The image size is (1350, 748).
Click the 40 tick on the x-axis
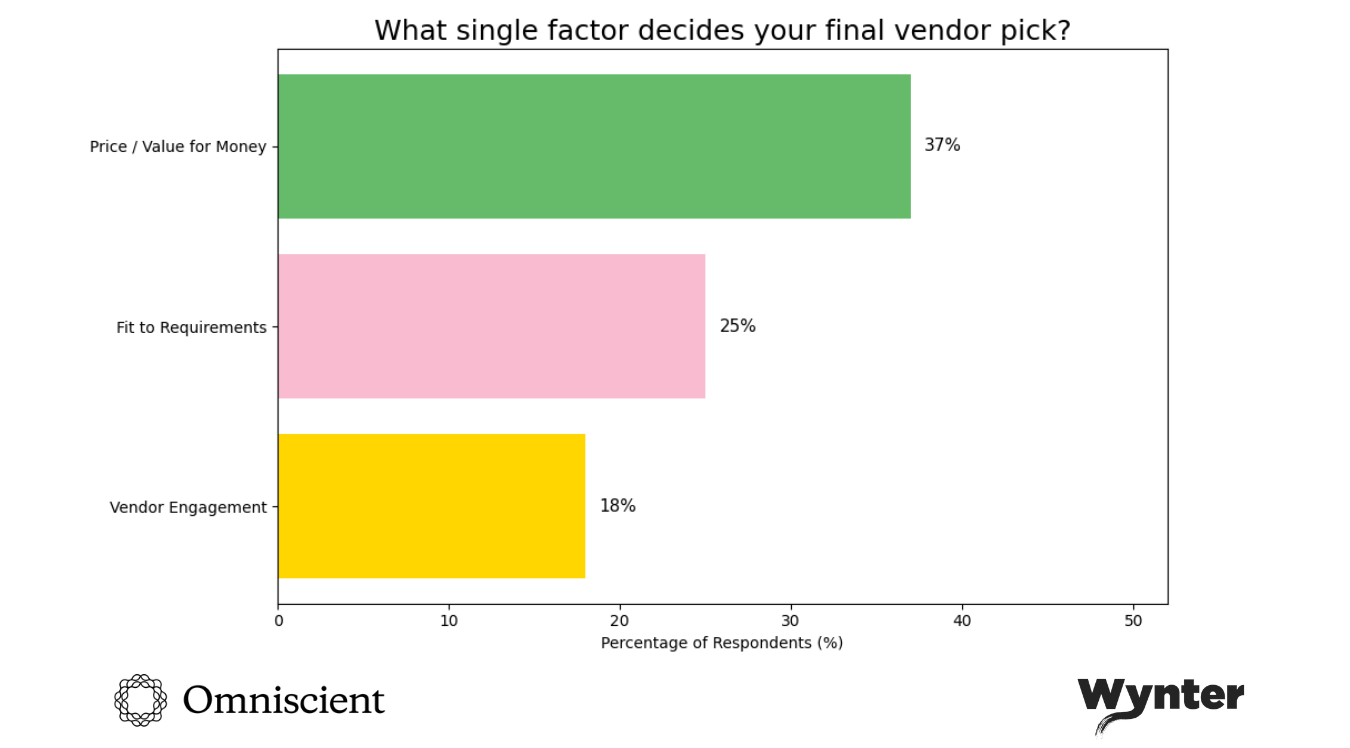coord(962,621)
